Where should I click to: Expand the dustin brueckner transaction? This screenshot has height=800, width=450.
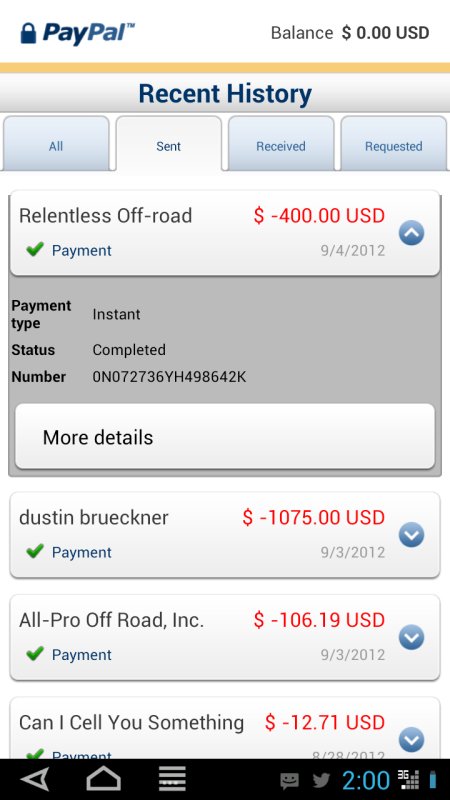[411, 535]
